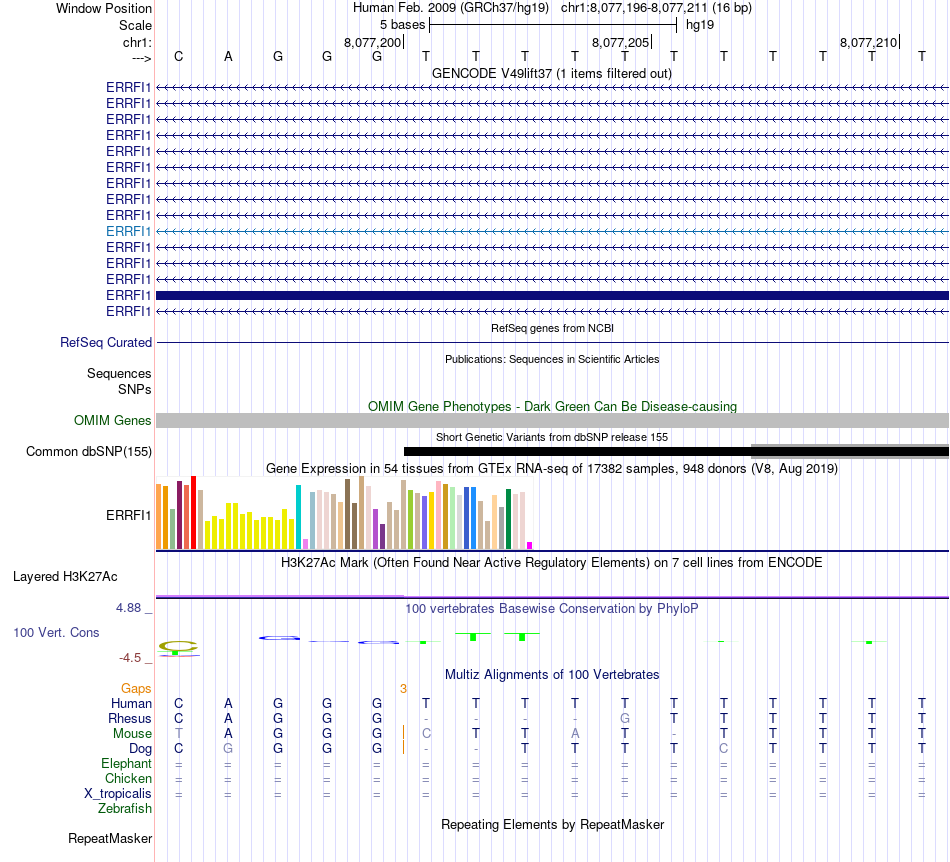950x862 pixels.
Task: Click the Mouse species label
Action: pos(132,734)
